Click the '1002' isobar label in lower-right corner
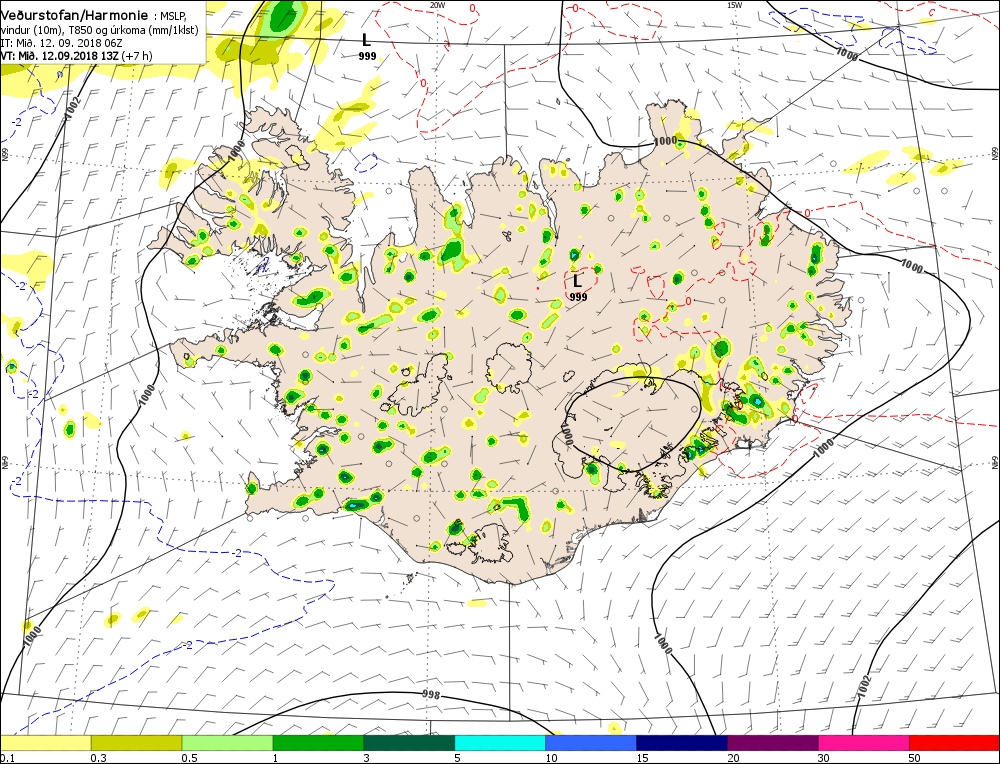This screenshot has height=764, width=1000. tap(863, 688)
